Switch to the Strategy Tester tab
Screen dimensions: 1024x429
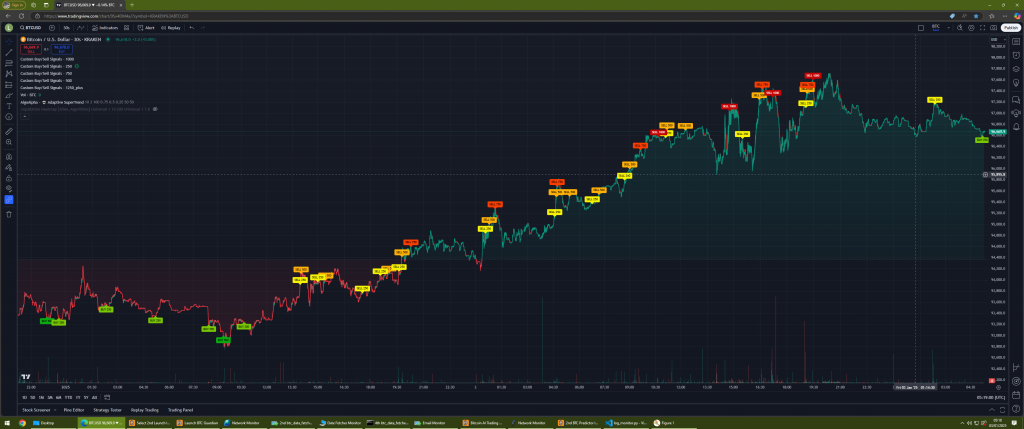pyautogui.click(x=107, y=410)
